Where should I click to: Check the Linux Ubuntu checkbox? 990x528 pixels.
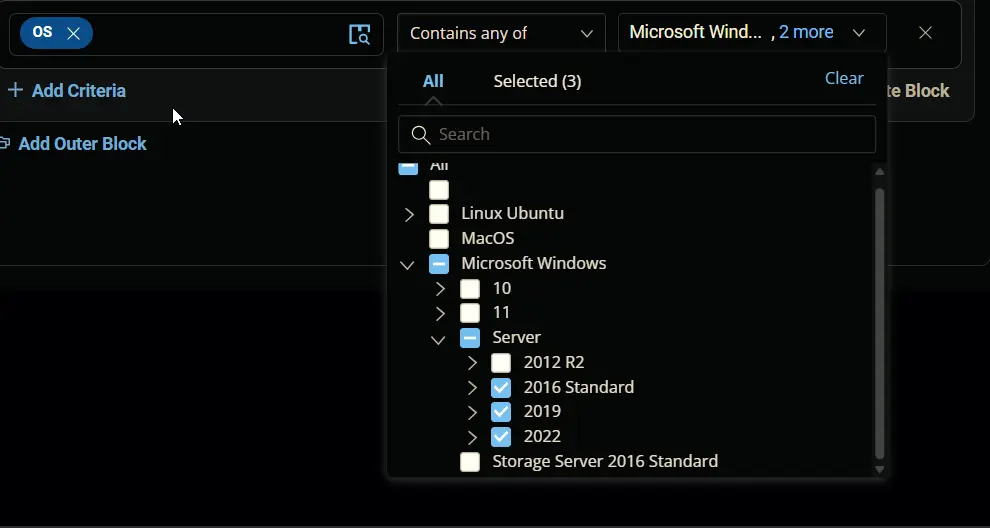click(x=439, y=214)
